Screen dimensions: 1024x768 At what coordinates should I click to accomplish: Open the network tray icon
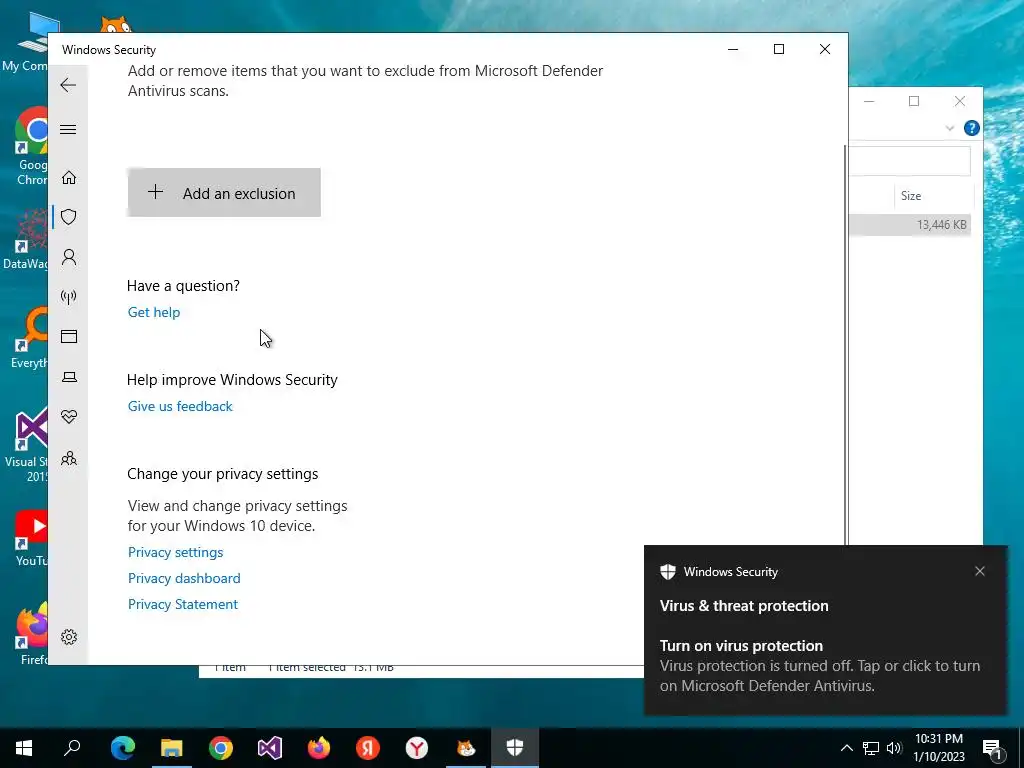[x=871, y=748]
